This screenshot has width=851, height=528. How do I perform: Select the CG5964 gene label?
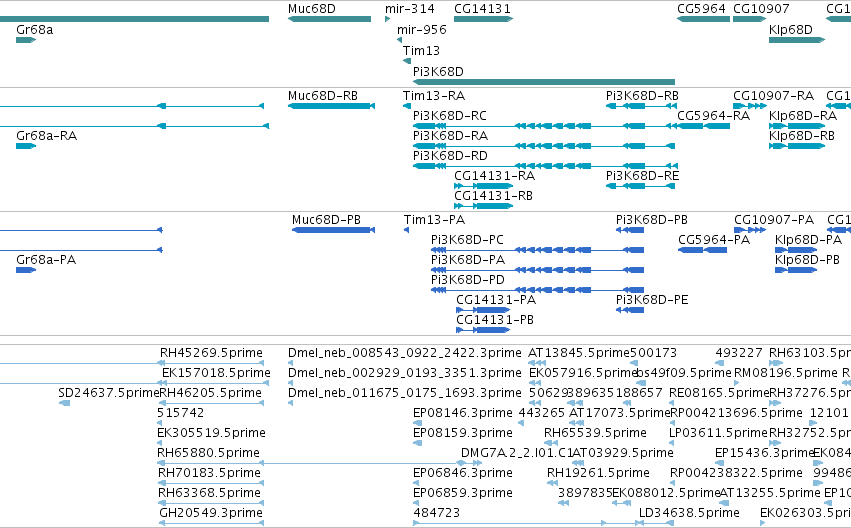(x=701, y=9)
